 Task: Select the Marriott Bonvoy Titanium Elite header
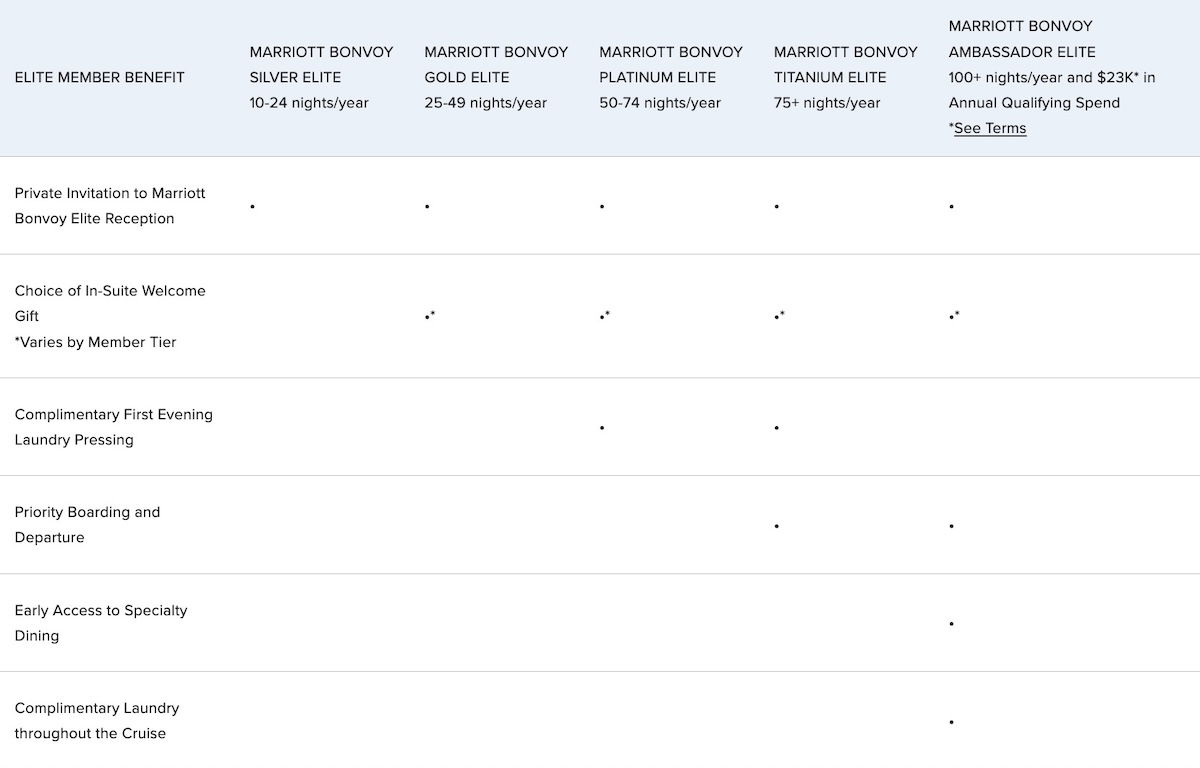pyautogui.click(x=845, y=77)
